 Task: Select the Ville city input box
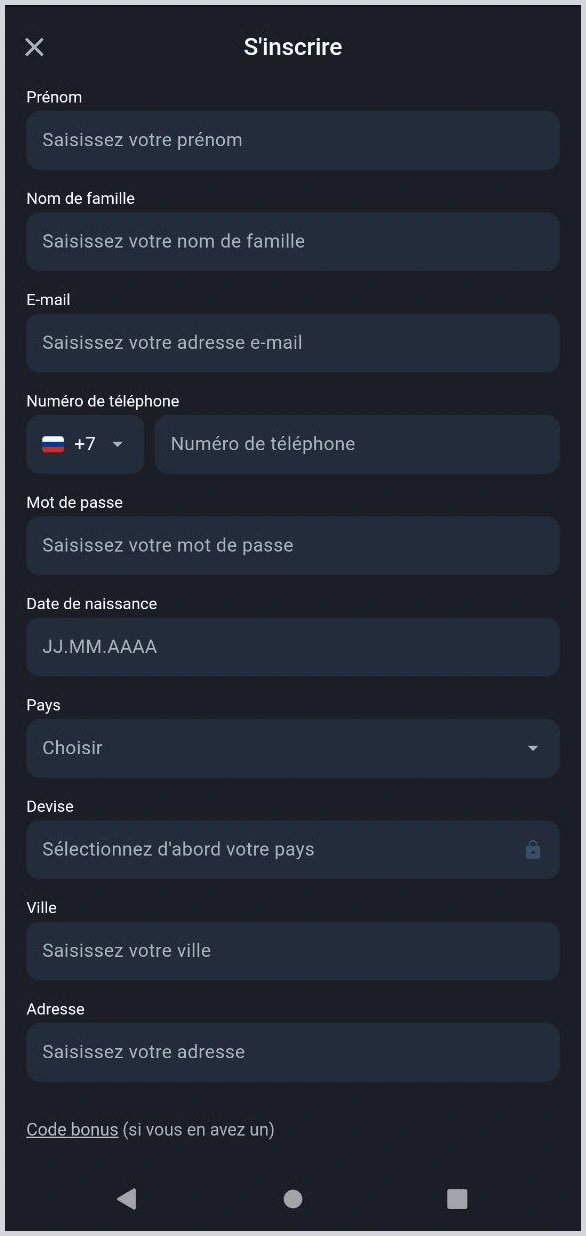(293, 950)
